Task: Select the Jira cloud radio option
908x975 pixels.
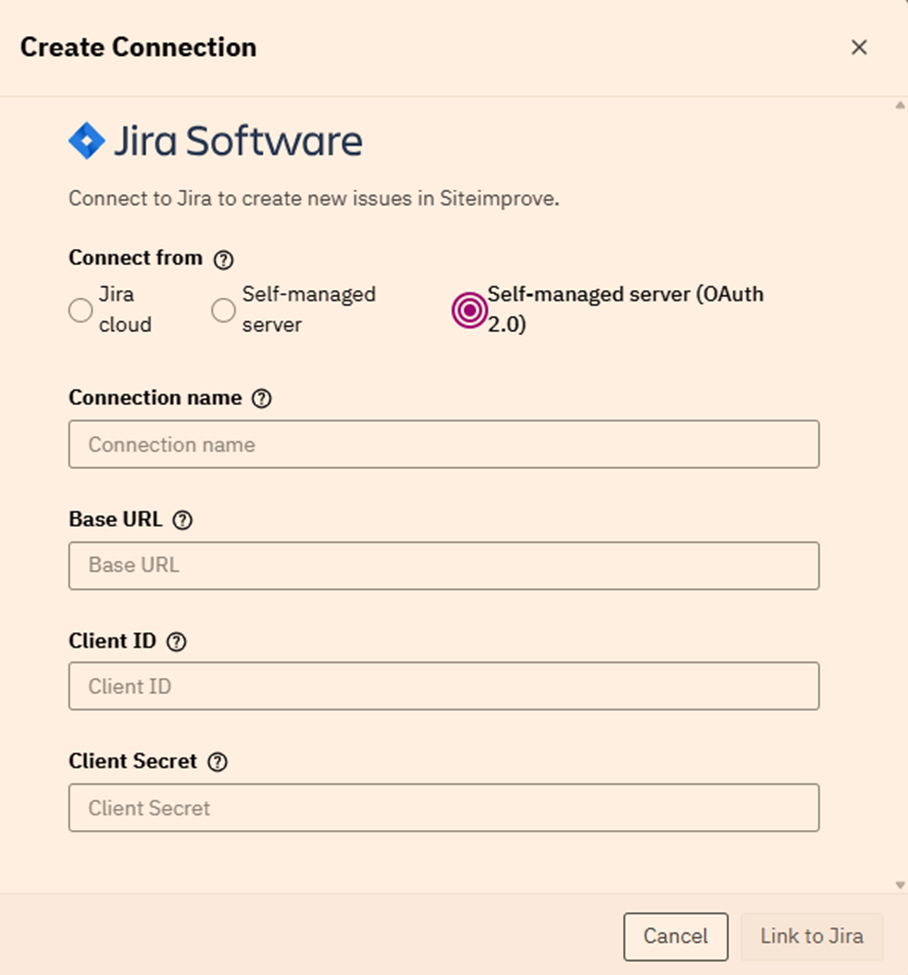Action: tap(81, 310)
